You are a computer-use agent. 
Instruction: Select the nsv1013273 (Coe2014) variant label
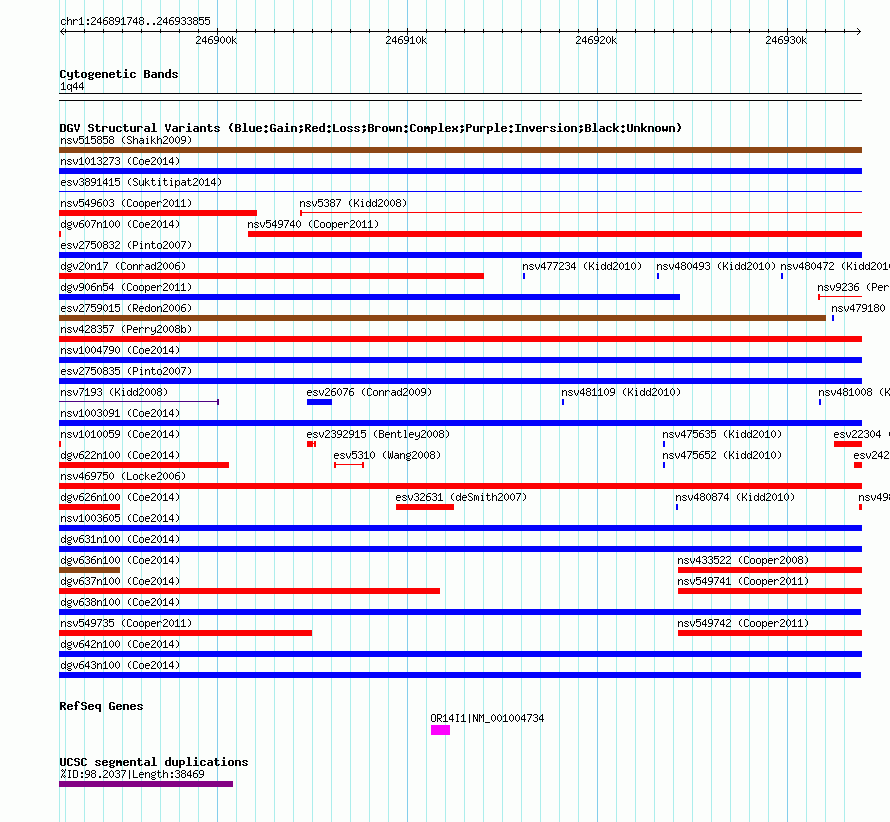(x=120, y=161)
